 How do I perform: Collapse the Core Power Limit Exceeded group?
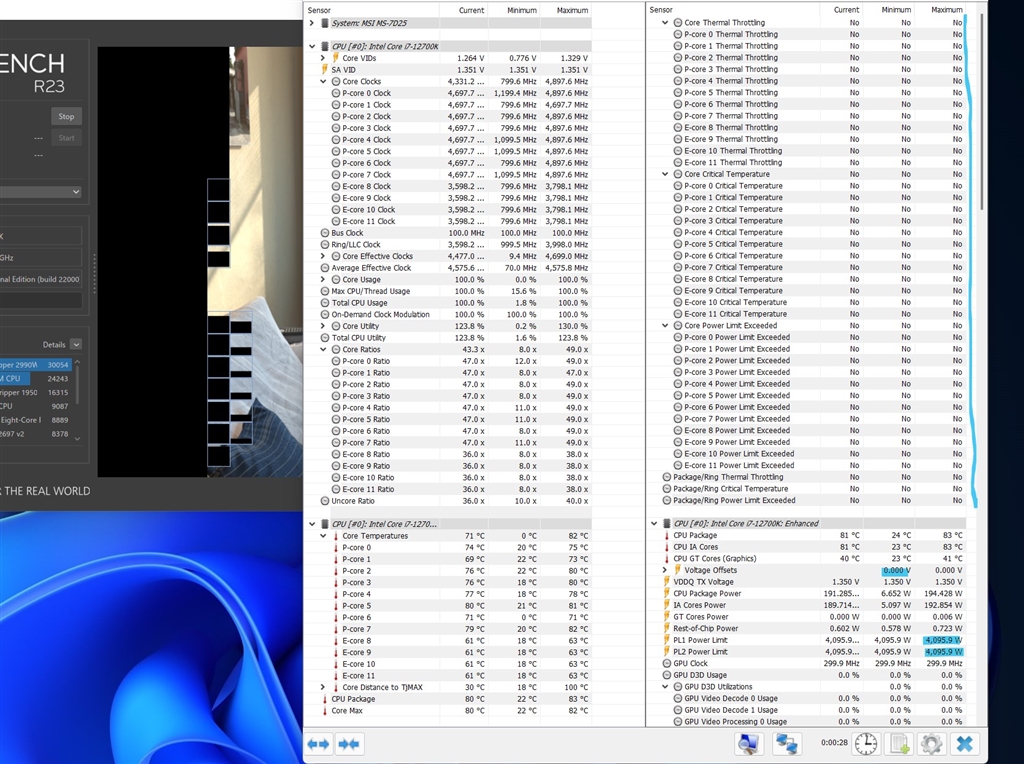(665, 325)
